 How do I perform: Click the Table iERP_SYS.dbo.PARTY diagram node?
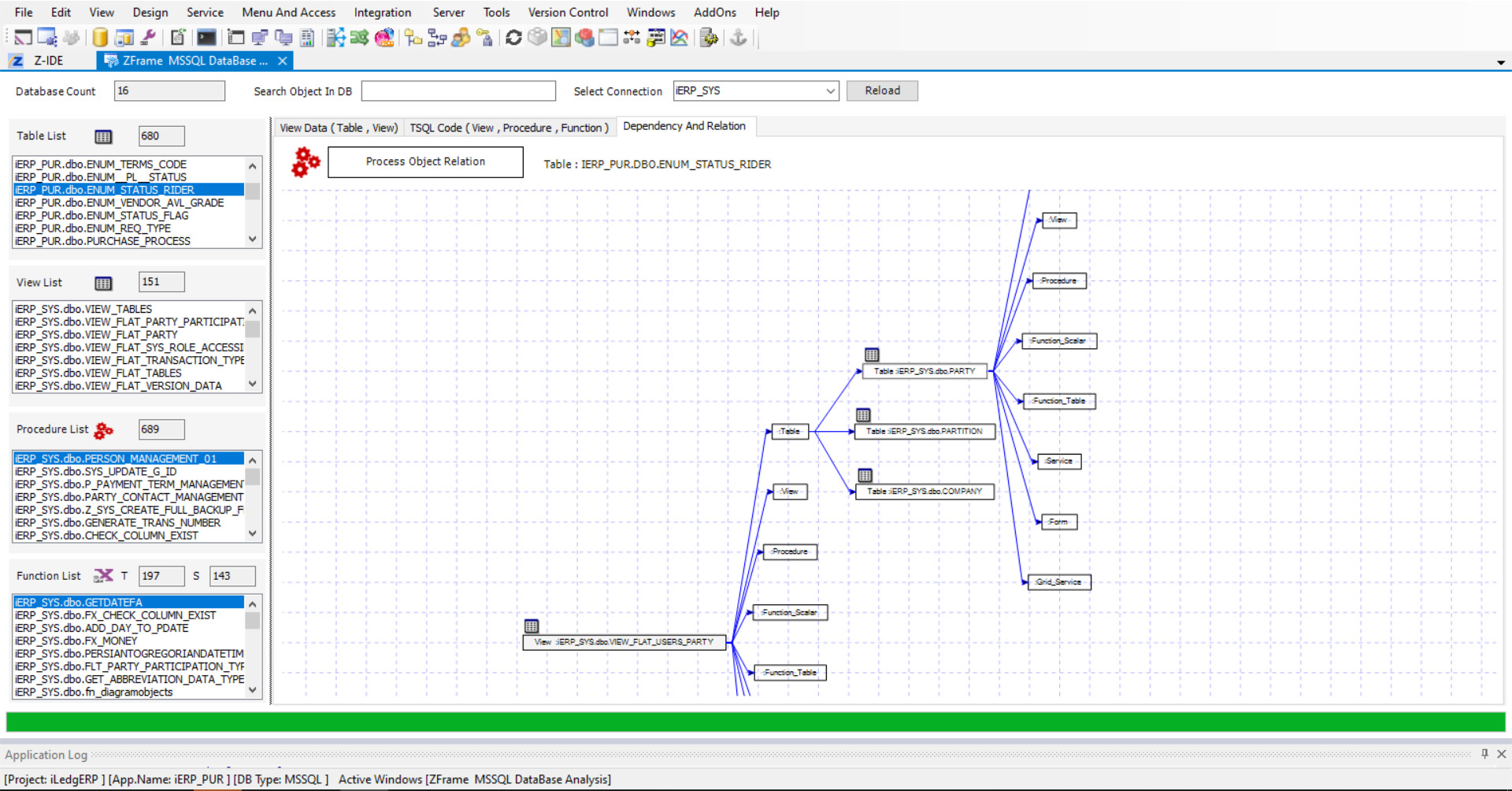coord(925,371)
